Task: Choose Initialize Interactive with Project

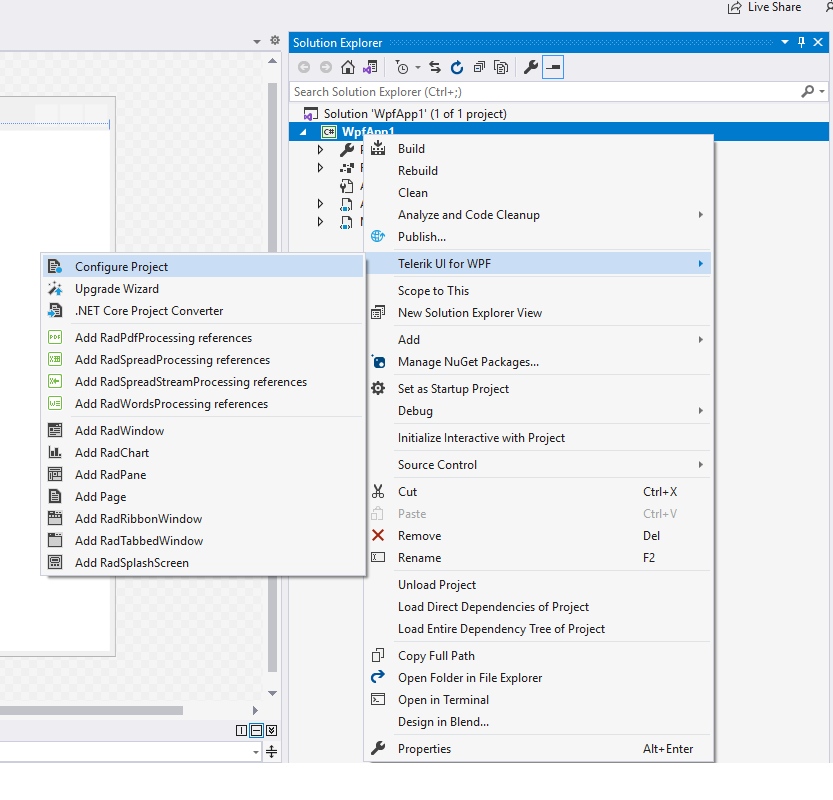Action: tap(538, 438)
